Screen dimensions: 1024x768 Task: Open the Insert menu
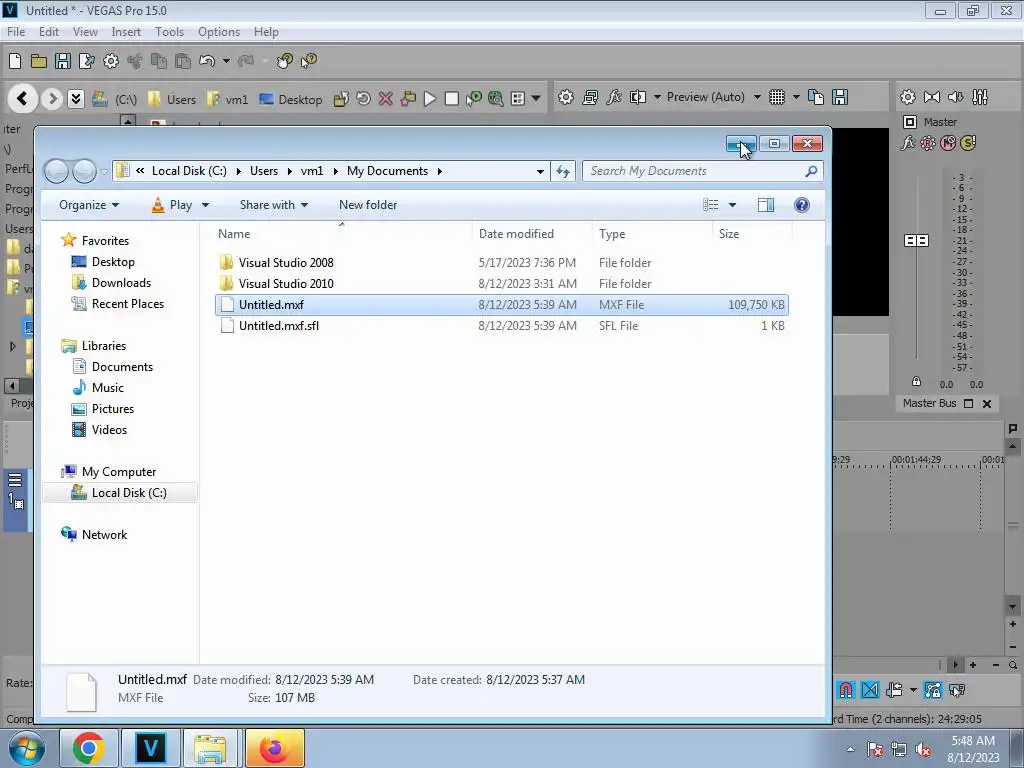(126, 32)
